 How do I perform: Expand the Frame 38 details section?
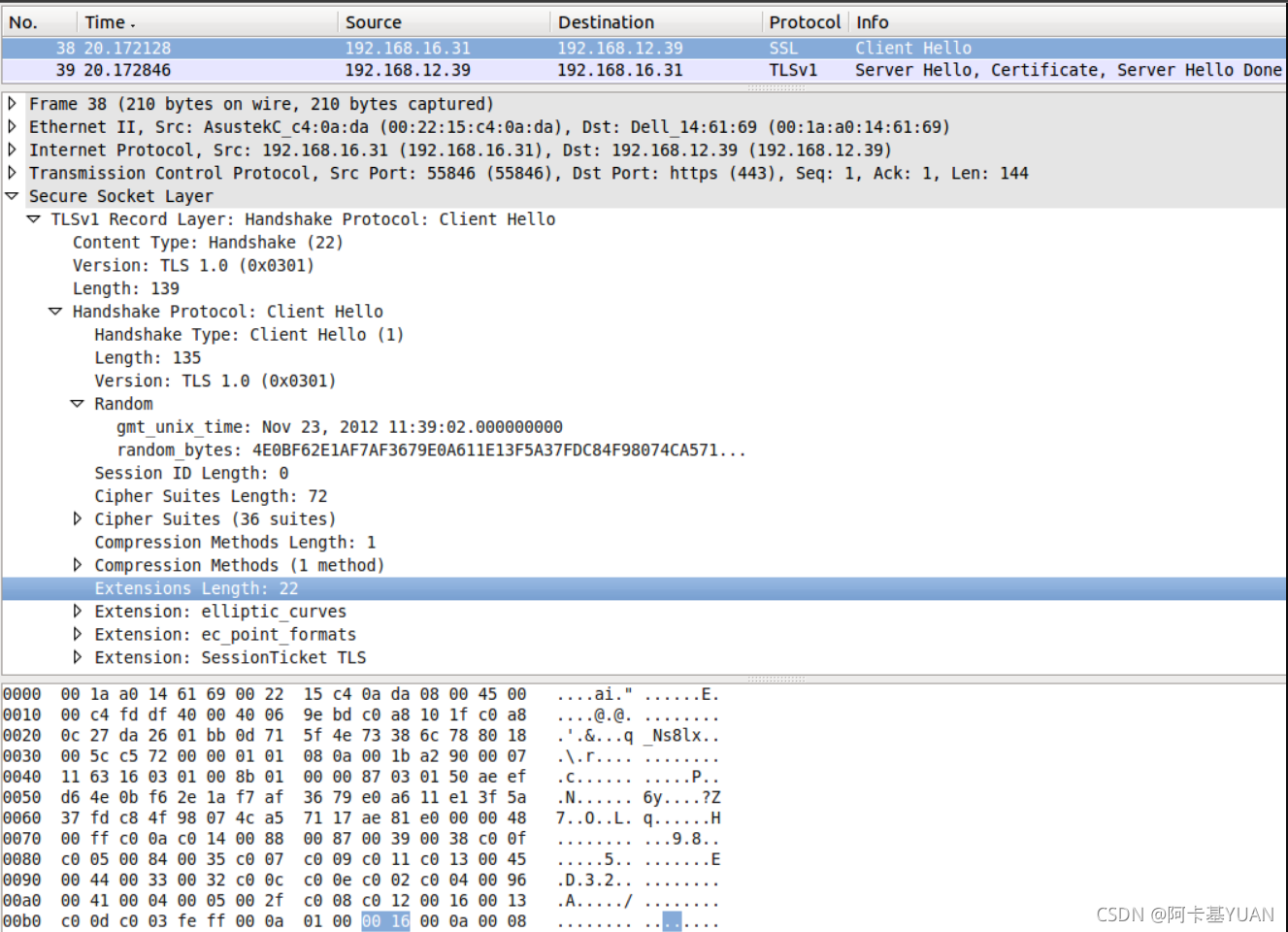11,103
